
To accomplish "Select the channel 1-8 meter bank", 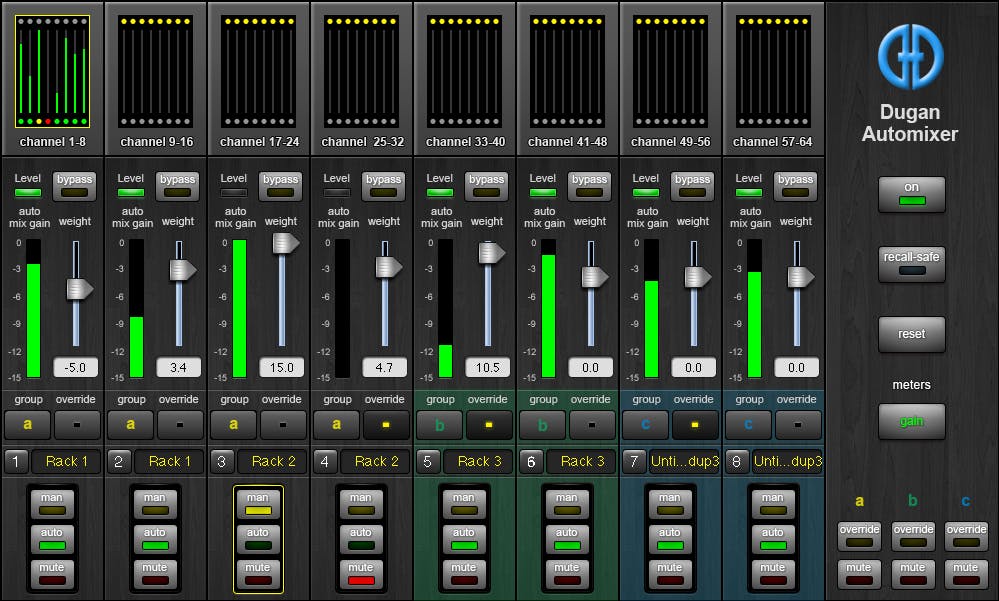I will [x=52, y=71].
